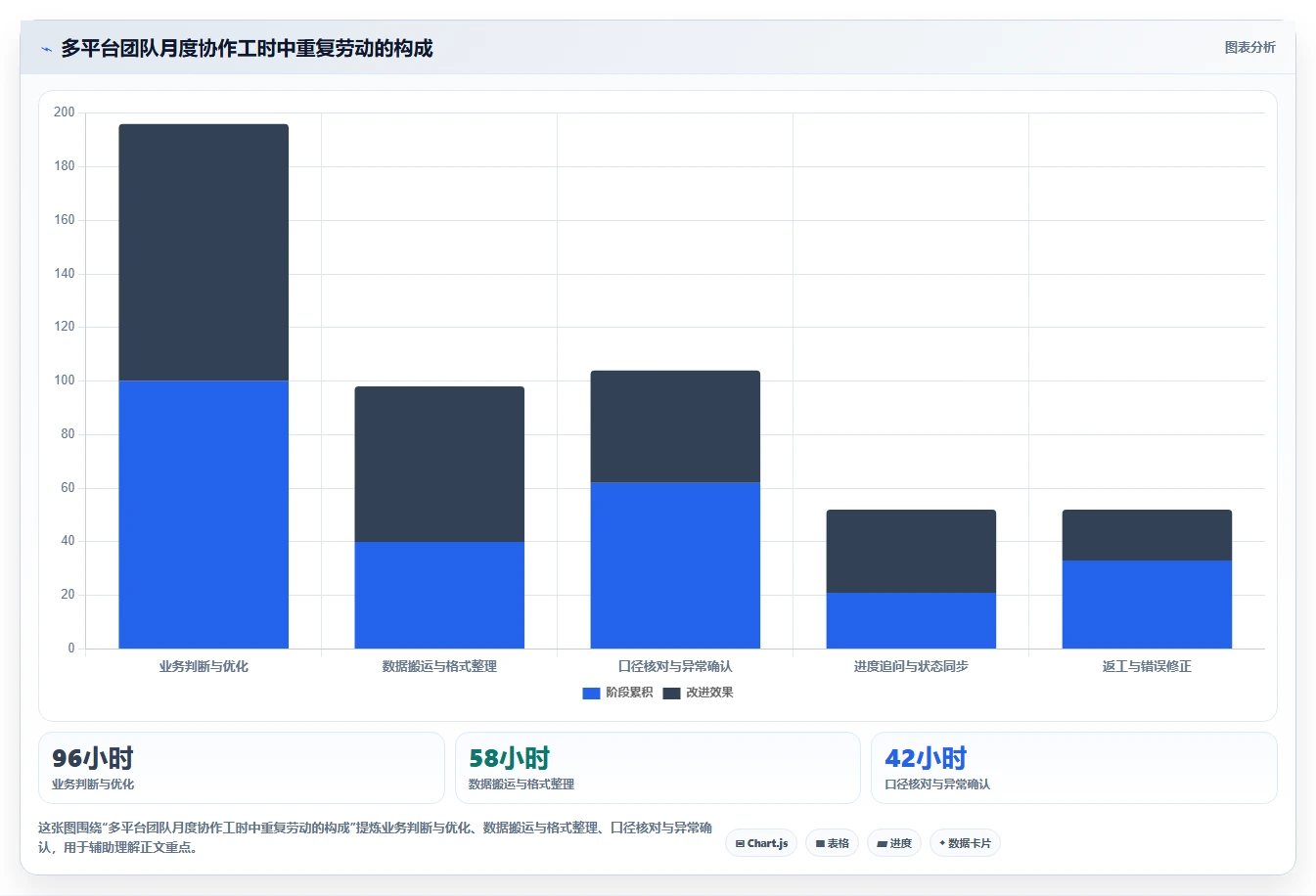The width and height of the screenshot is (1316, 896).
Task: Click the x-axis label 数据搬运与格式整理
Action: 439,666
